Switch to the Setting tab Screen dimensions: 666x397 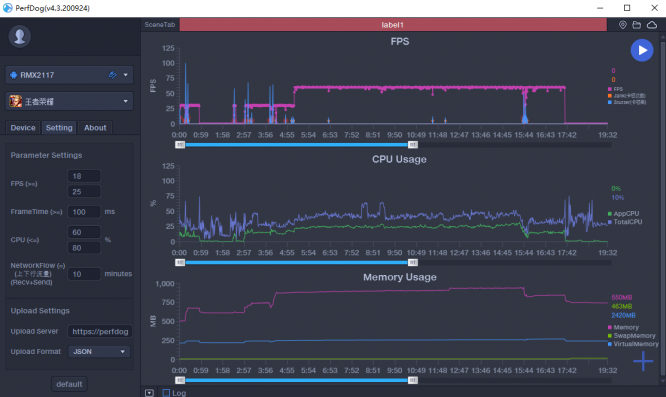[59, 128]
